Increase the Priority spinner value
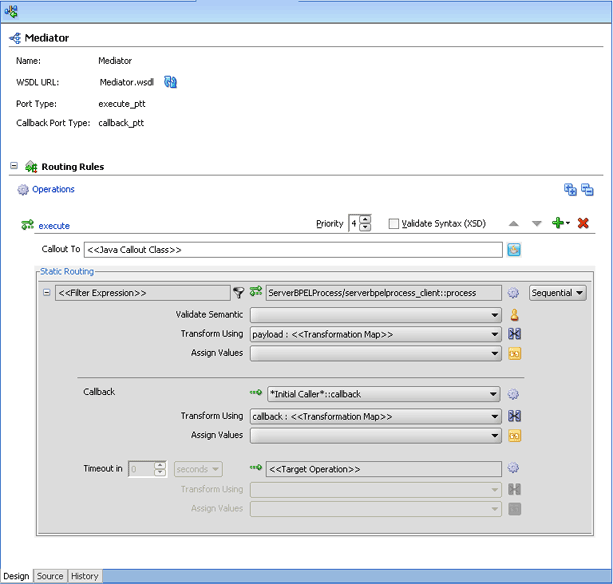This screenshot has width=613, height=584. (x=365, y=219)
